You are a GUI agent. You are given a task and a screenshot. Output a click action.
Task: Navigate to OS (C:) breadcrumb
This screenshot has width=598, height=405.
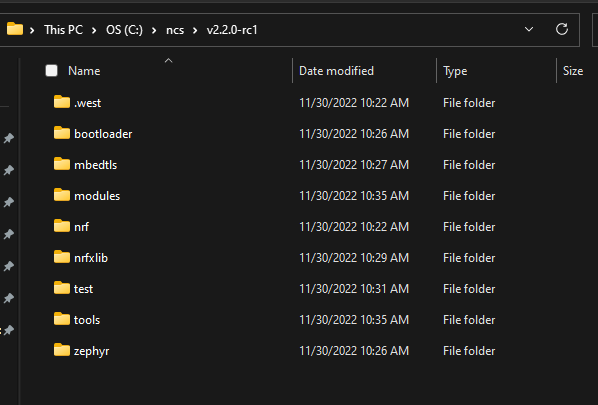(x=124, y=30)
